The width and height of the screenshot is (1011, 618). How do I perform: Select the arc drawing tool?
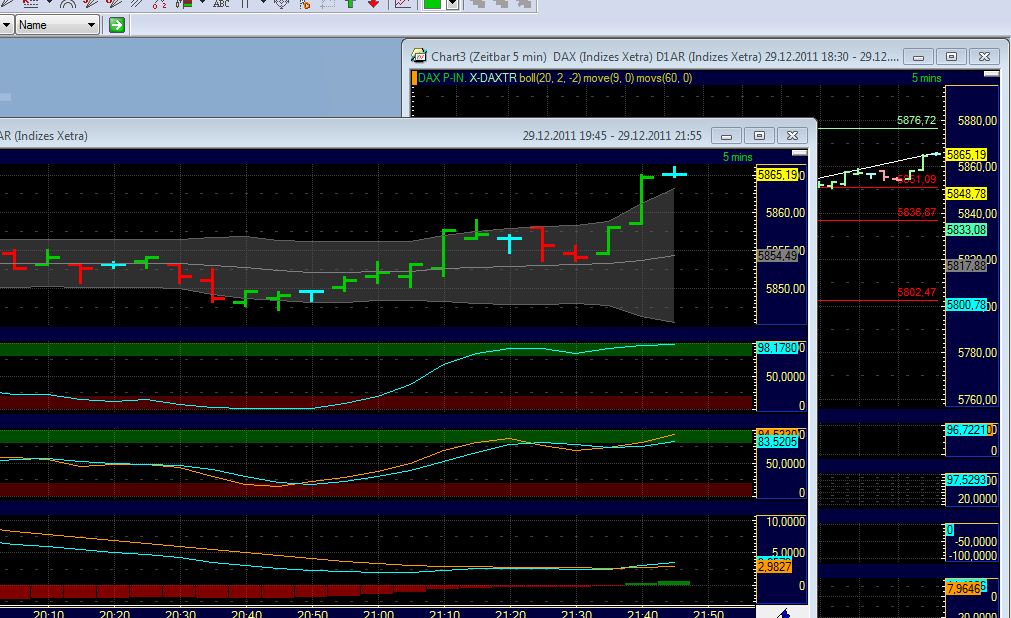click(68, 6)
